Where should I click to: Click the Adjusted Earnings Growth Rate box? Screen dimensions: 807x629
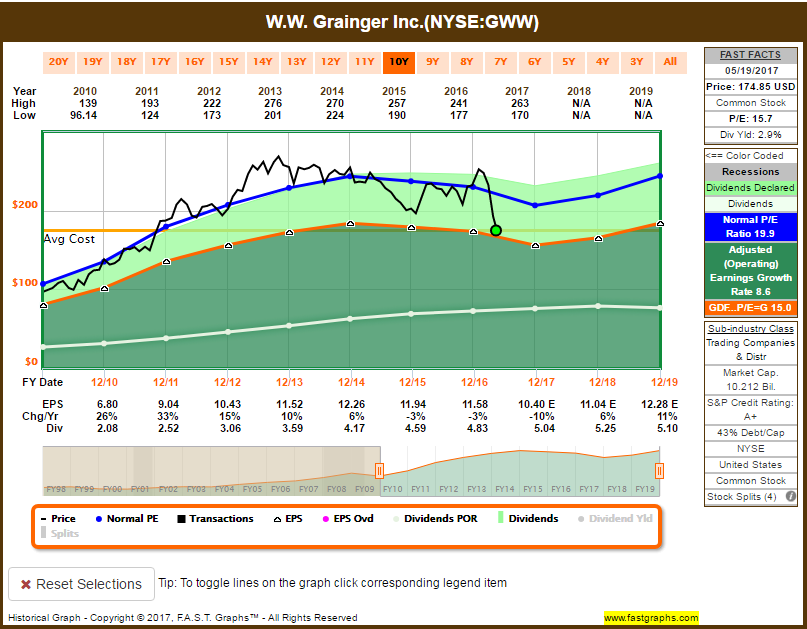pyautogui.click(x=750, y=271)
